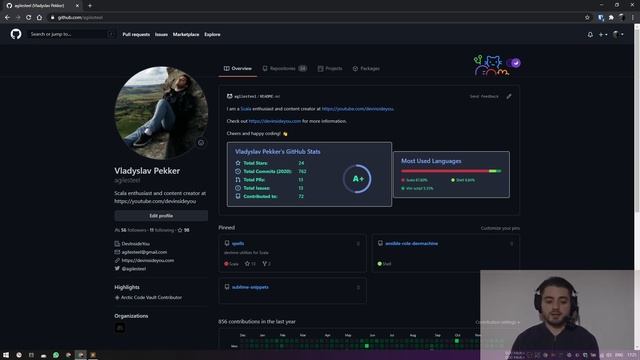The height and width of the screenshot is (360, 640).
Task: Open the following count link
Action: pyautogui.click(x=162, y=230)
